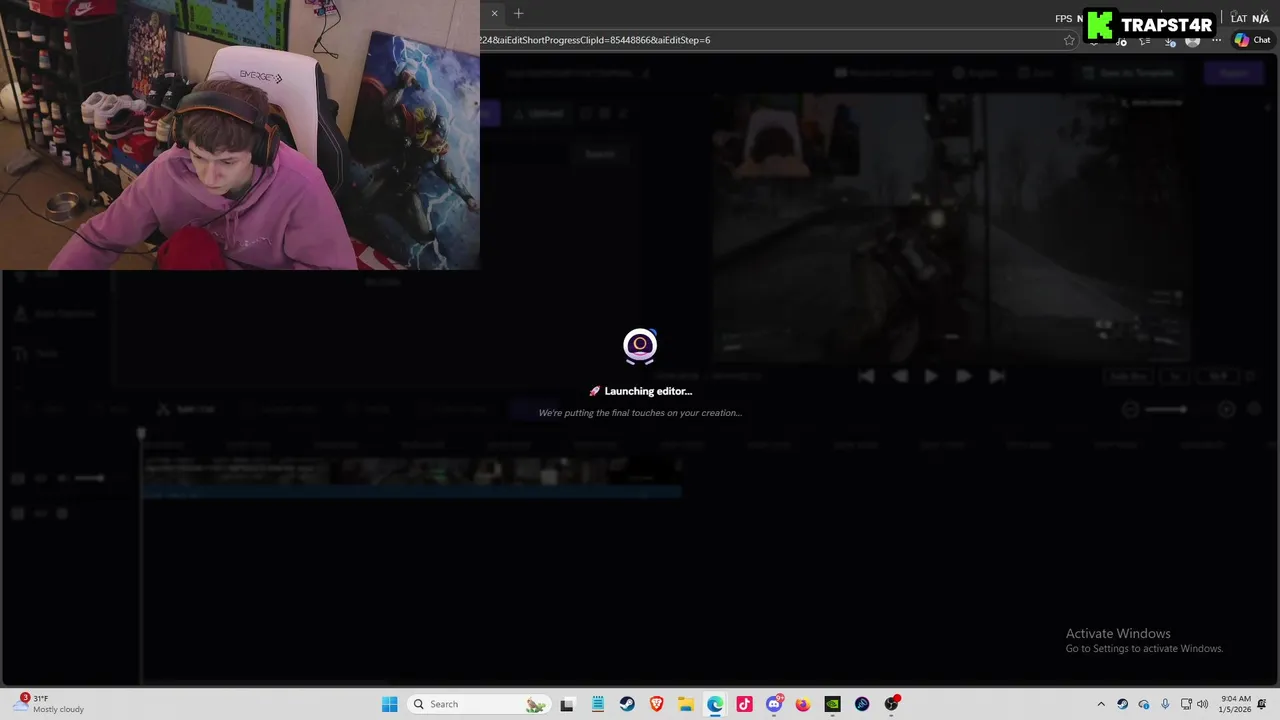The width and height of the screenshot is (1280, 720).
Task: Open the browser downloads icon
Action: (x=1170, y=41)
